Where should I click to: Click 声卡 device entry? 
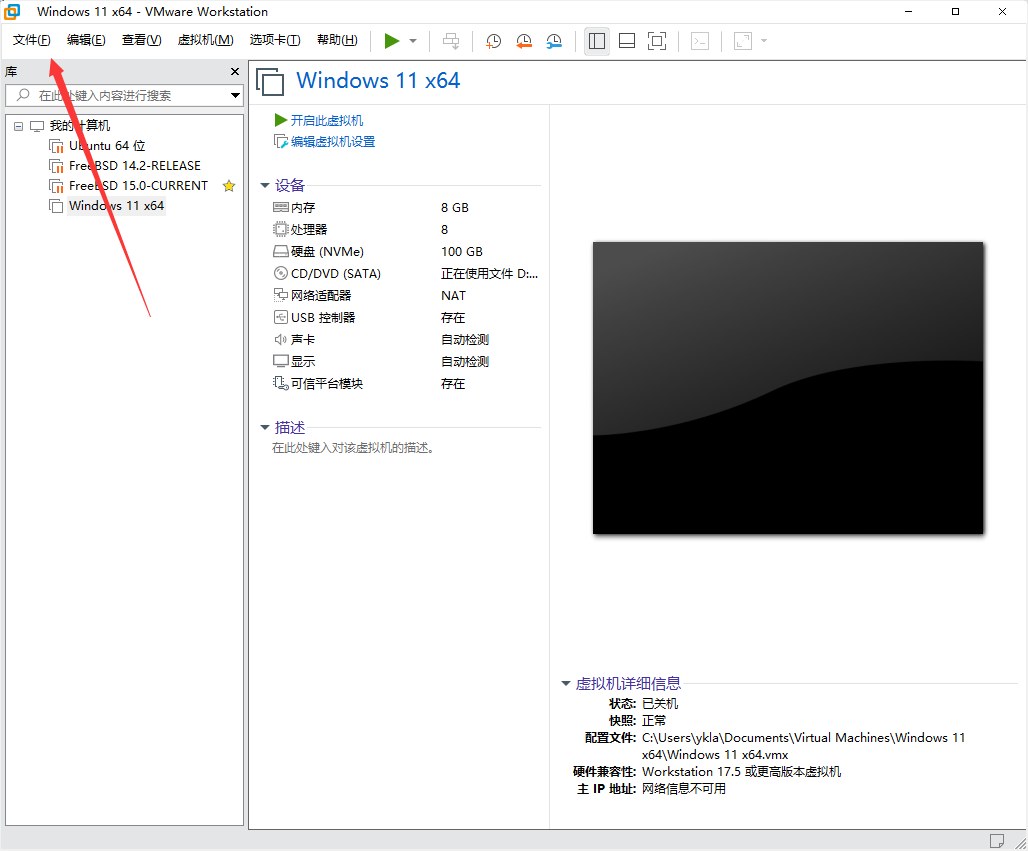tap(303, 340)
